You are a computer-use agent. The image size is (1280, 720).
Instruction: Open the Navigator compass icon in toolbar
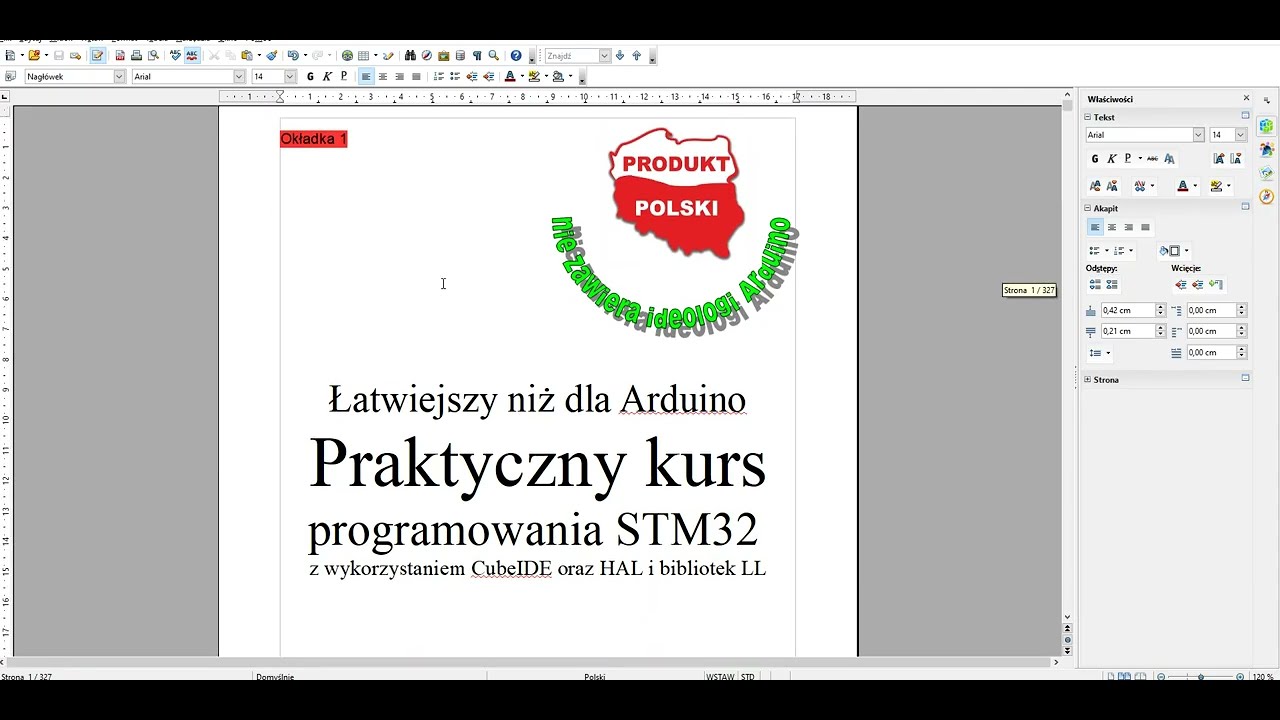(427, 55)
